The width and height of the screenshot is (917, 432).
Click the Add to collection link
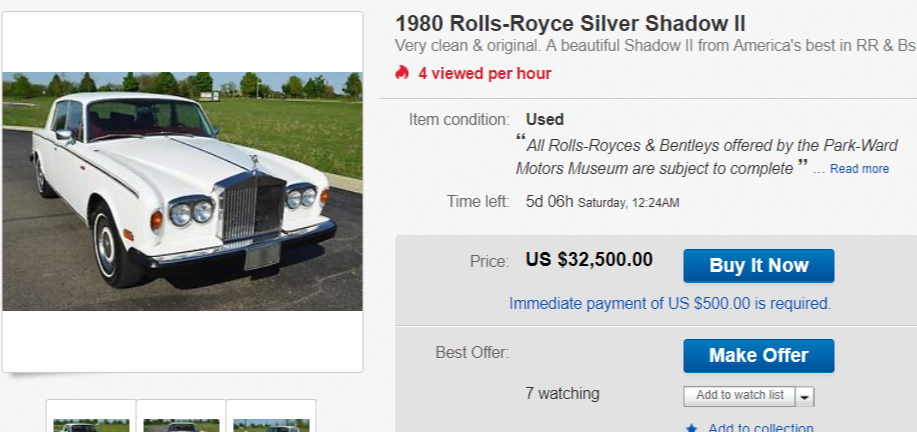pos(760,428)
